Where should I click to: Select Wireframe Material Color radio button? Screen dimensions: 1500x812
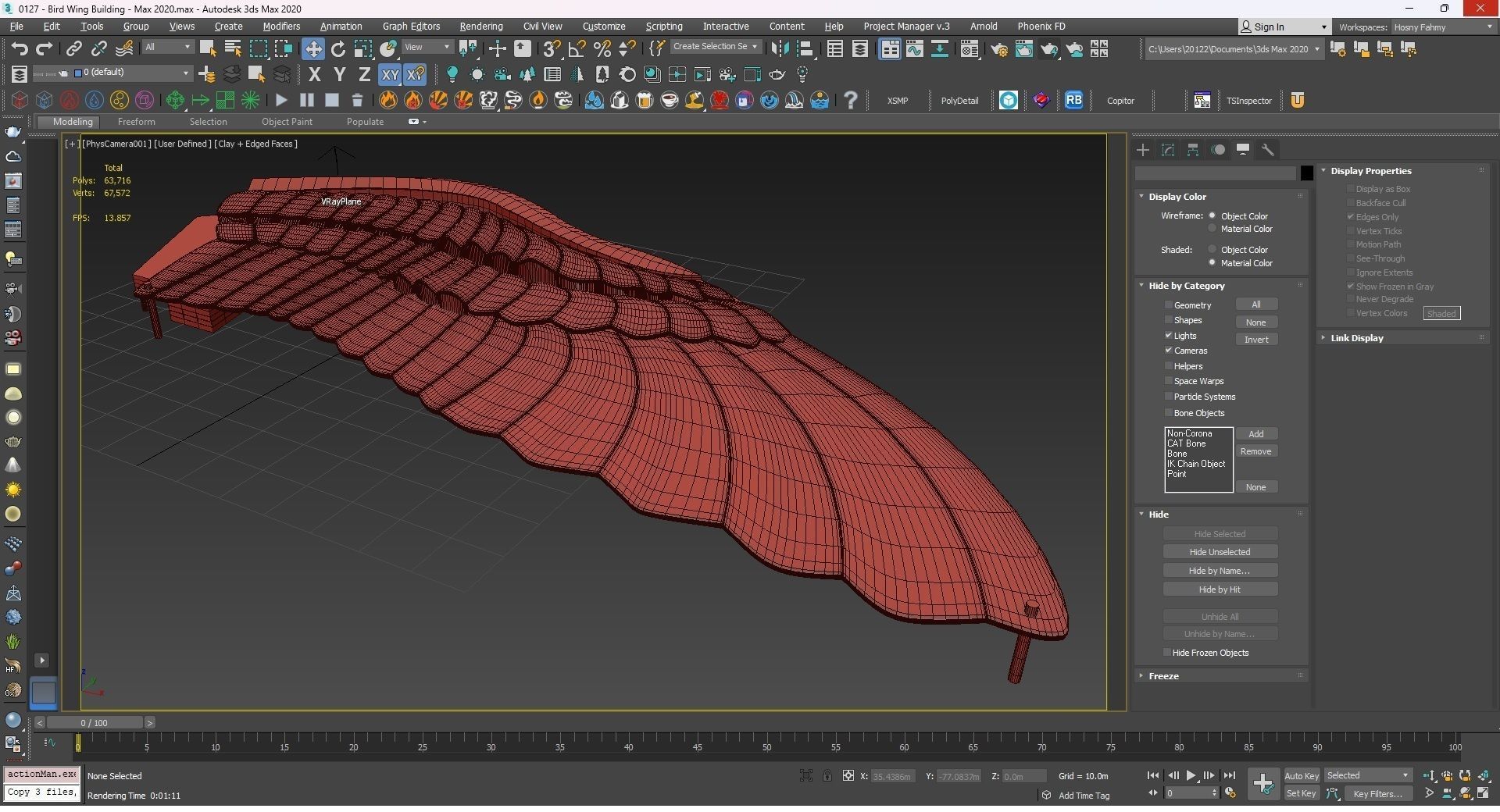1212,229
